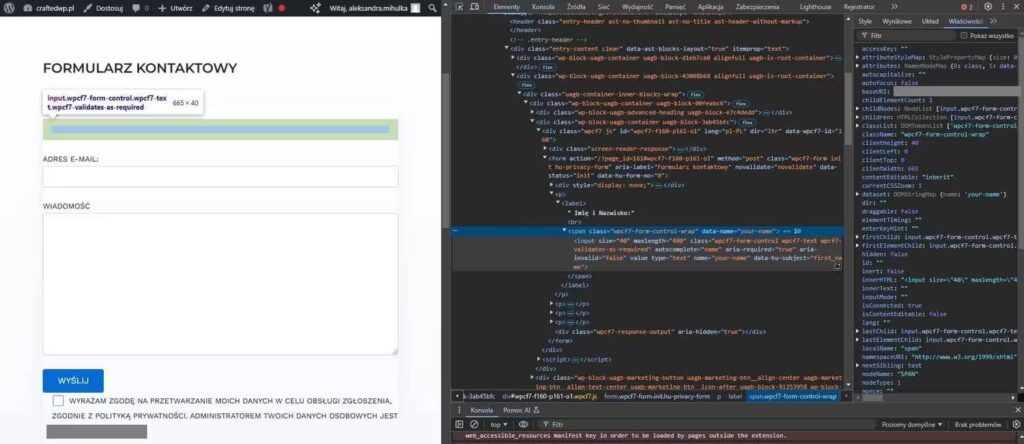1024x444 pixels.
Task: Open DevTools settings gear in top bar
Action: pos(988,7)
